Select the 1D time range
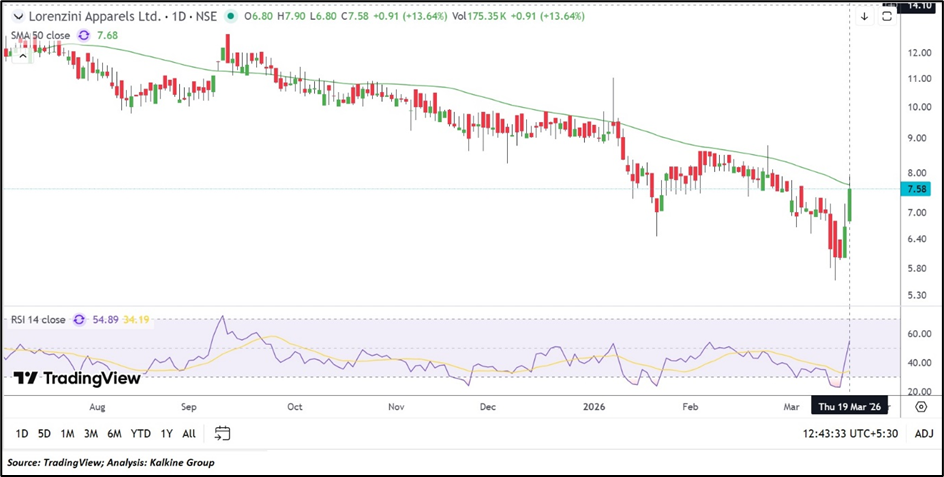944x477 pixels. tap(21, 433)
